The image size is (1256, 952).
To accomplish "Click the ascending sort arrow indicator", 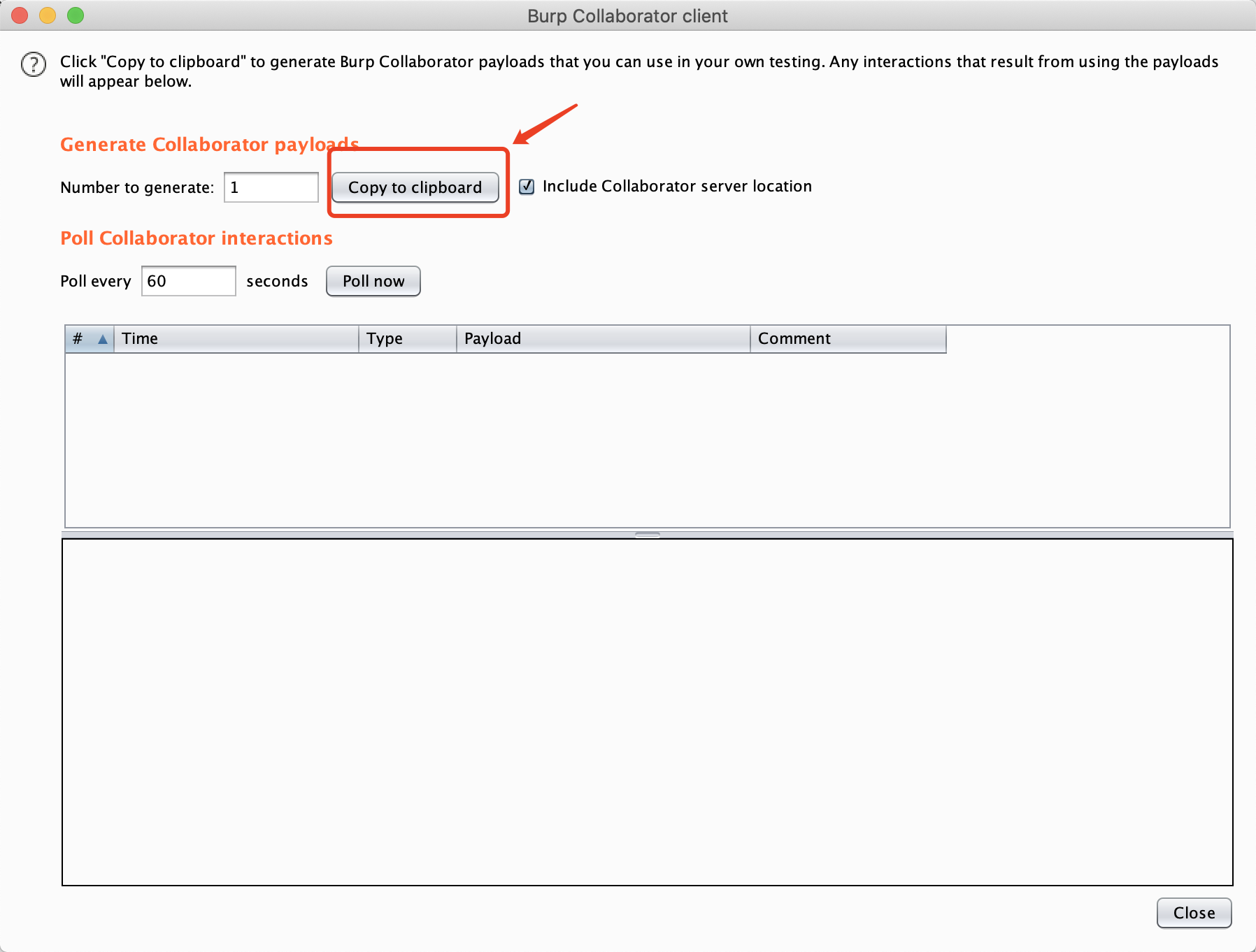I will tap(103, 339).
